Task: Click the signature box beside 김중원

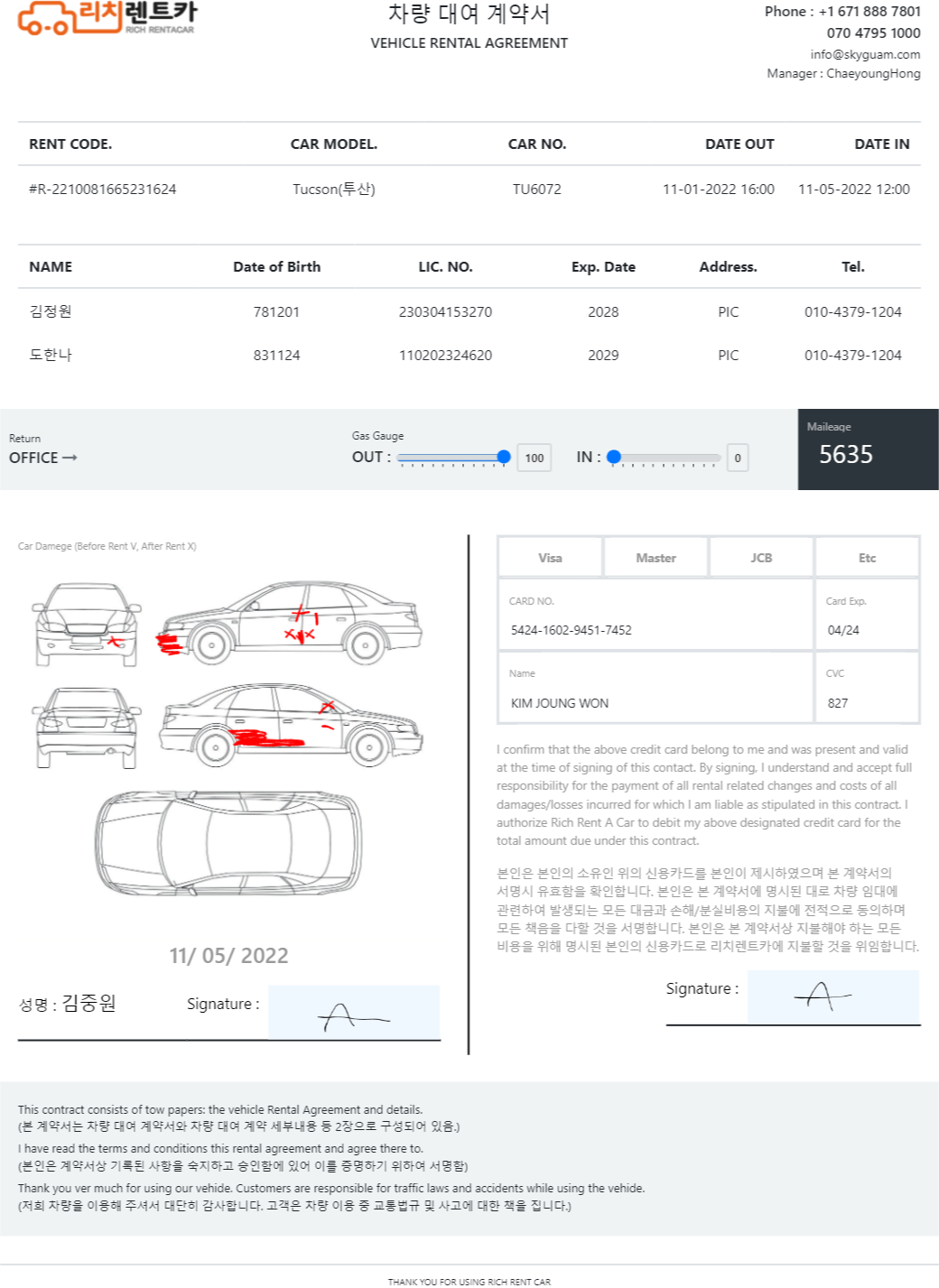Action: point(354,1012)
